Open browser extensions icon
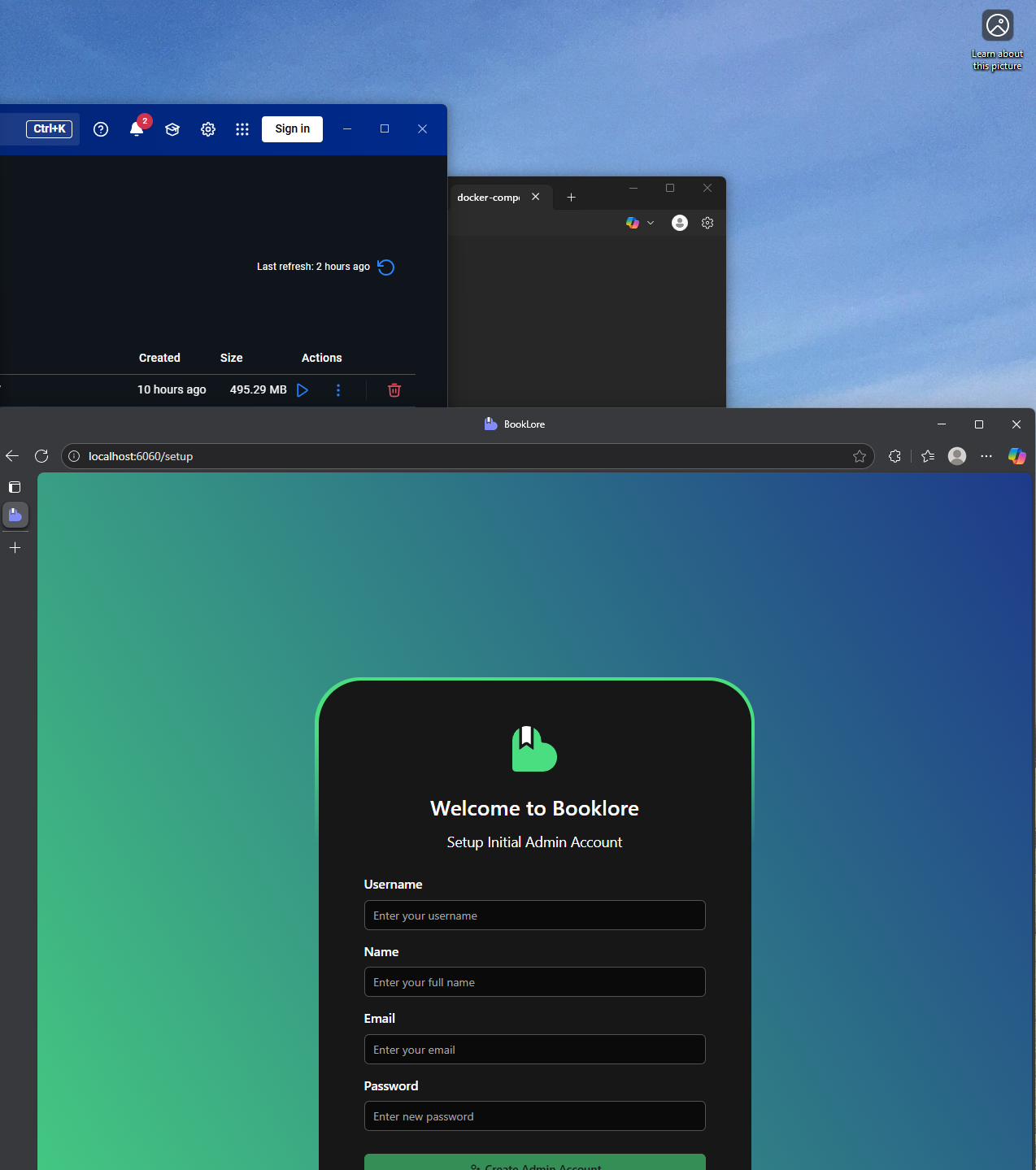 (x=895, y=456)
